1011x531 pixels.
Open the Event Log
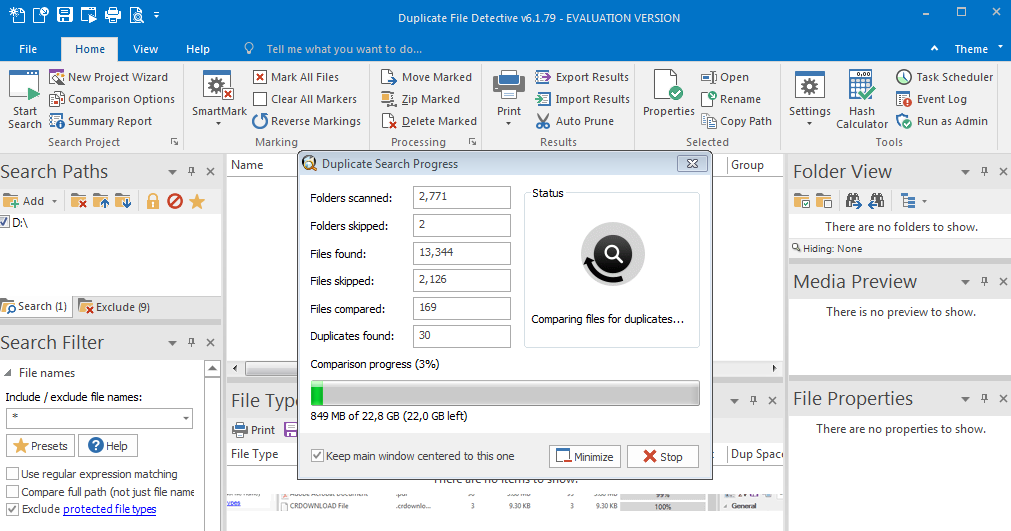932,99
